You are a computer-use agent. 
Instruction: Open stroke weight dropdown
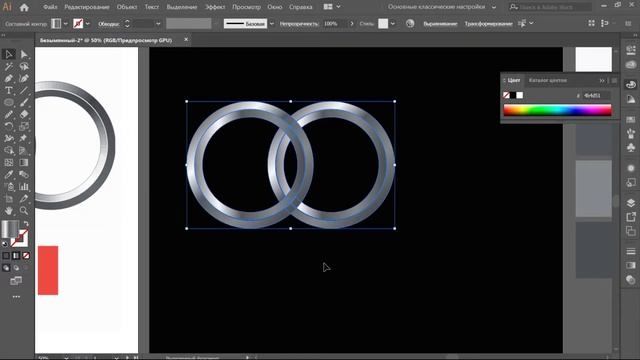(158, 24)
